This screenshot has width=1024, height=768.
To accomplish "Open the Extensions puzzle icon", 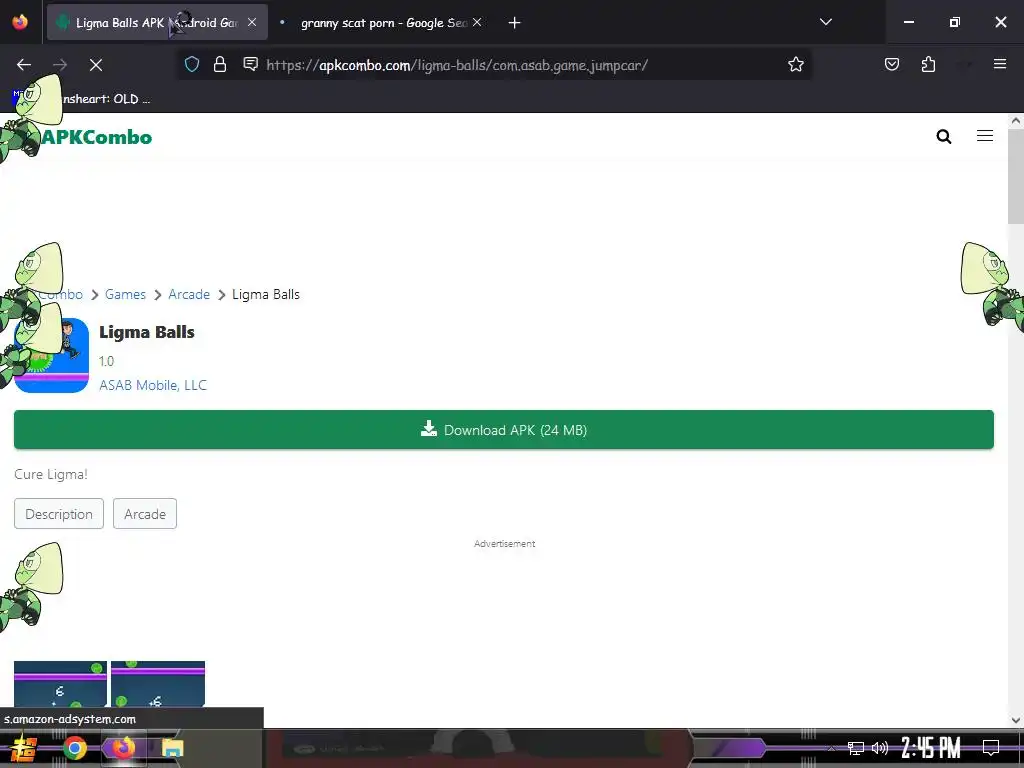I will point(928,64).
